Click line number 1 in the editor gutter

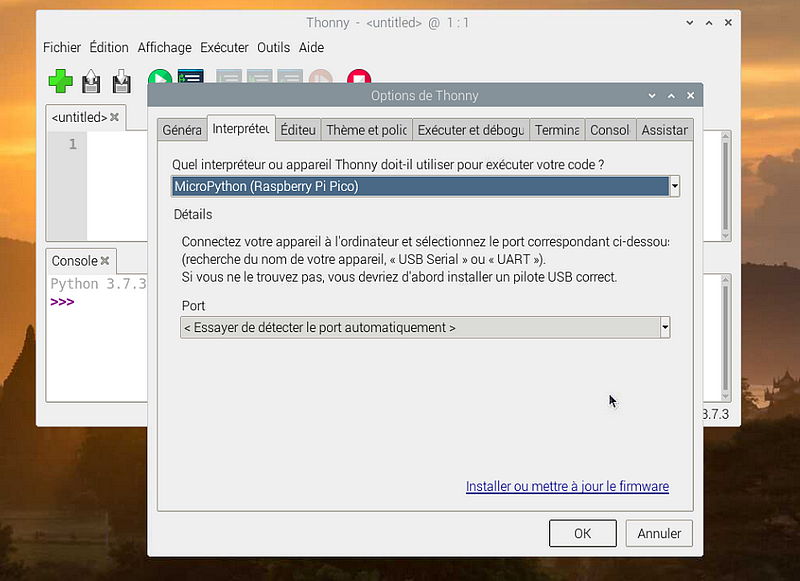(x=73, y=144)
